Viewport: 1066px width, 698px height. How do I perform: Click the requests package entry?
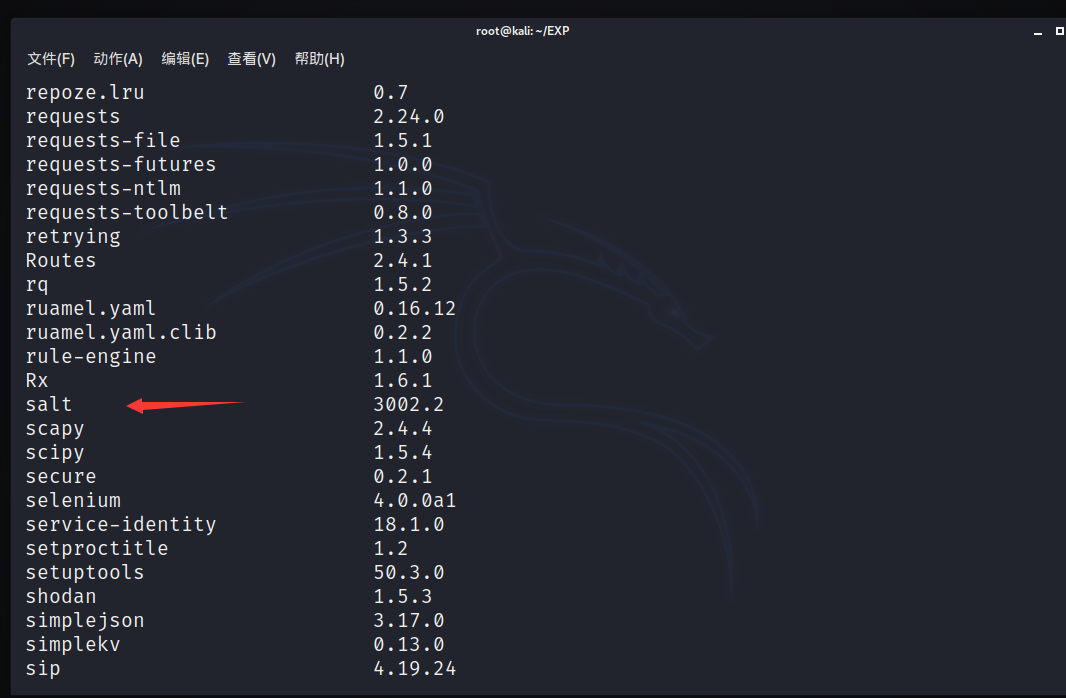[73, 117]
